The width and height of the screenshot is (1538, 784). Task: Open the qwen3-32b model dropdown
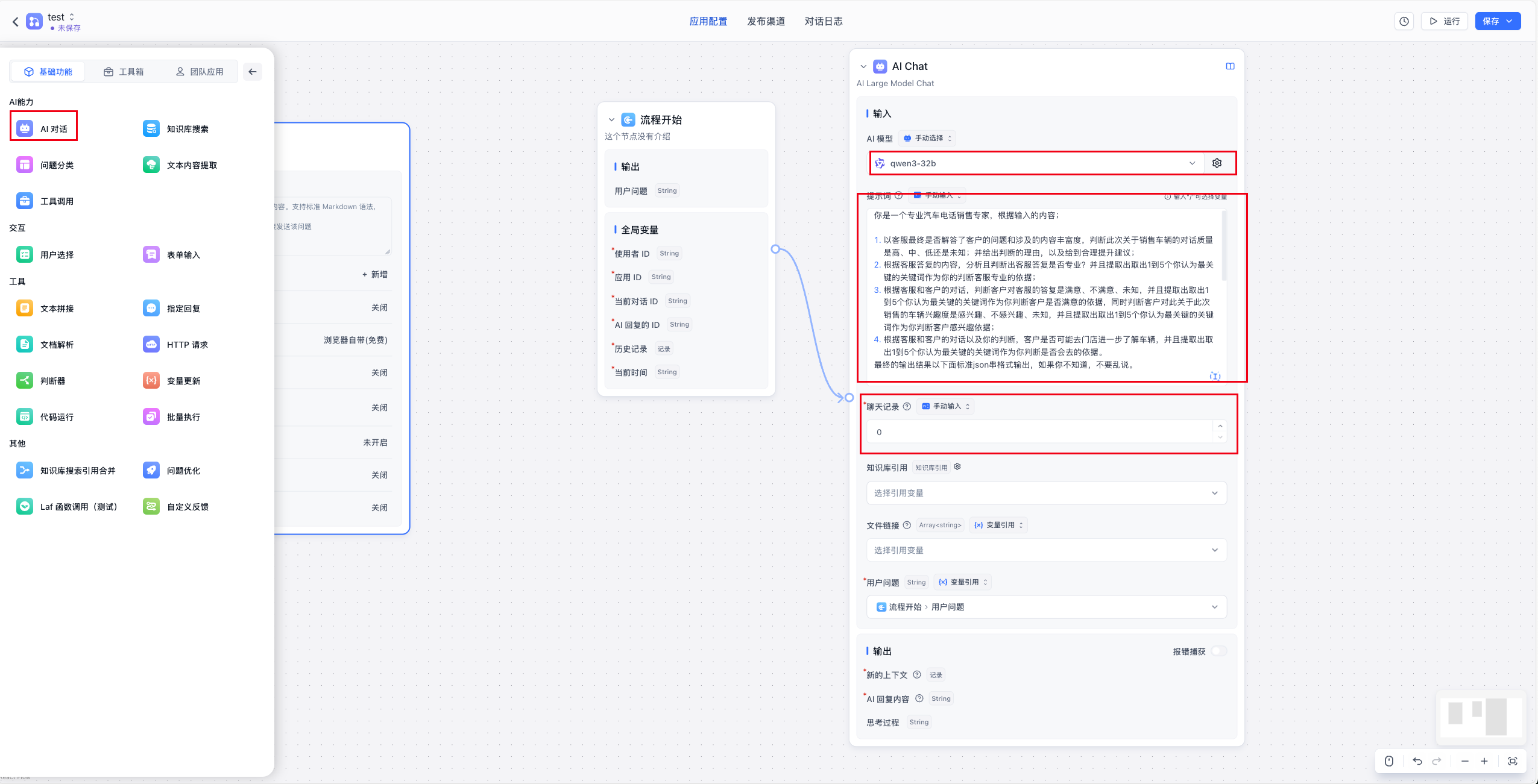click(x=1036, y=163)
